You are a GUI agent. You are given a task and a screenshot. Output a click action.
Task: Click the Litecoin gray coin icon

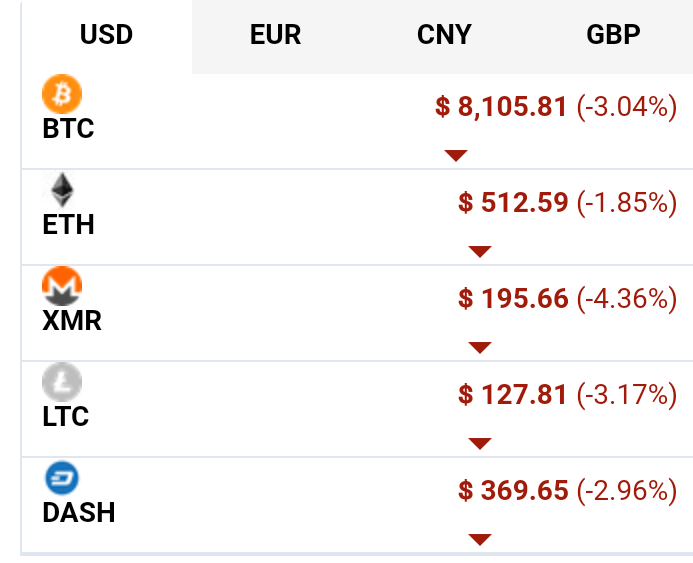[62, 382]
